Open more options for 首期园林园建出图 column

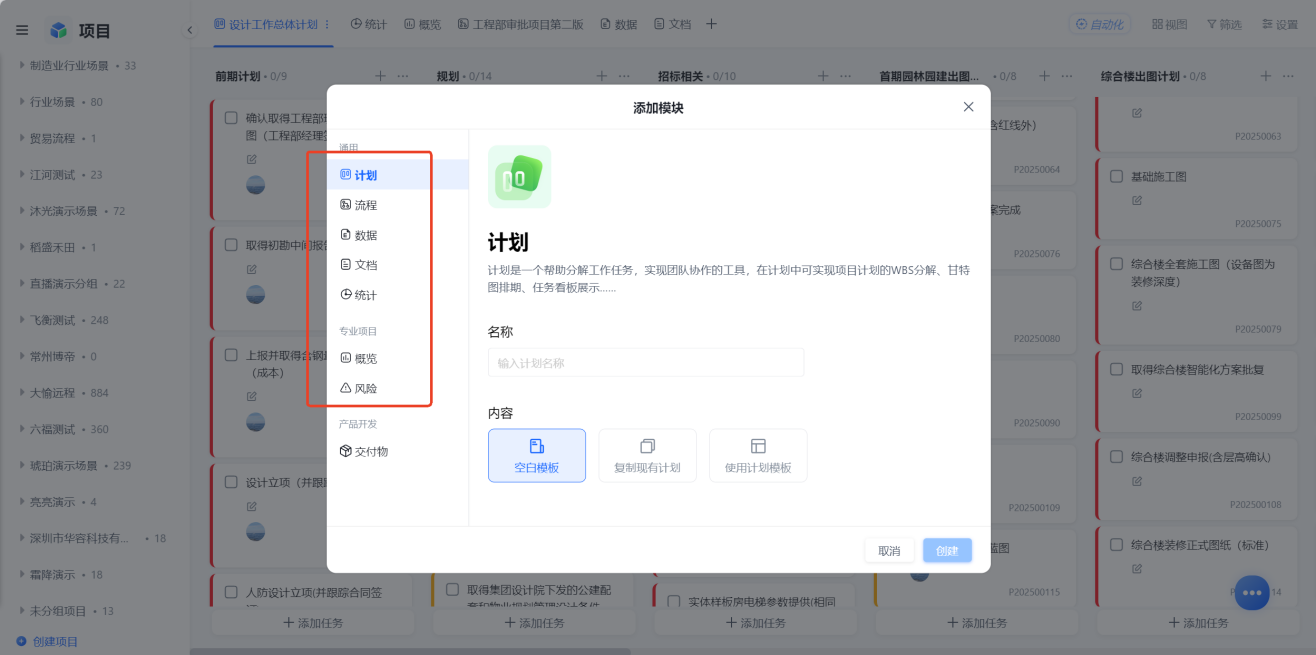1067,76
